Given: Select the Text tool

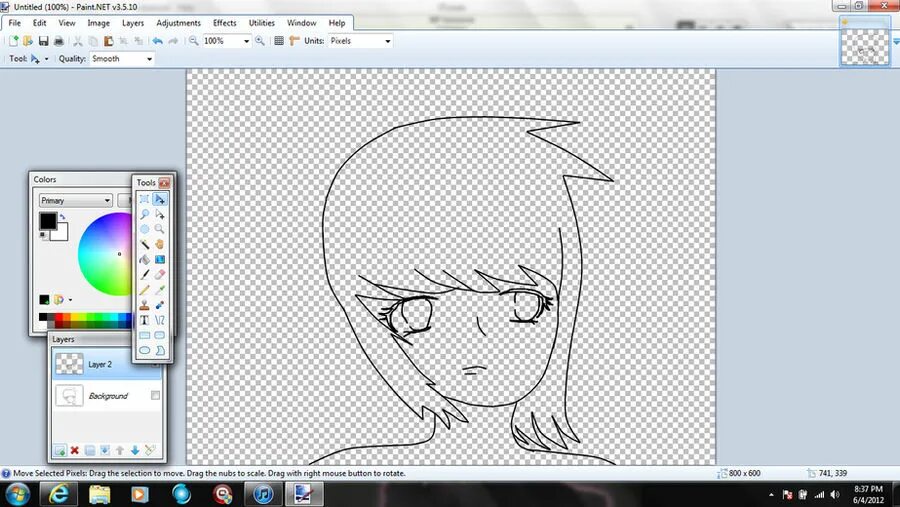Looking at the screenshot, I should point(145,320).
